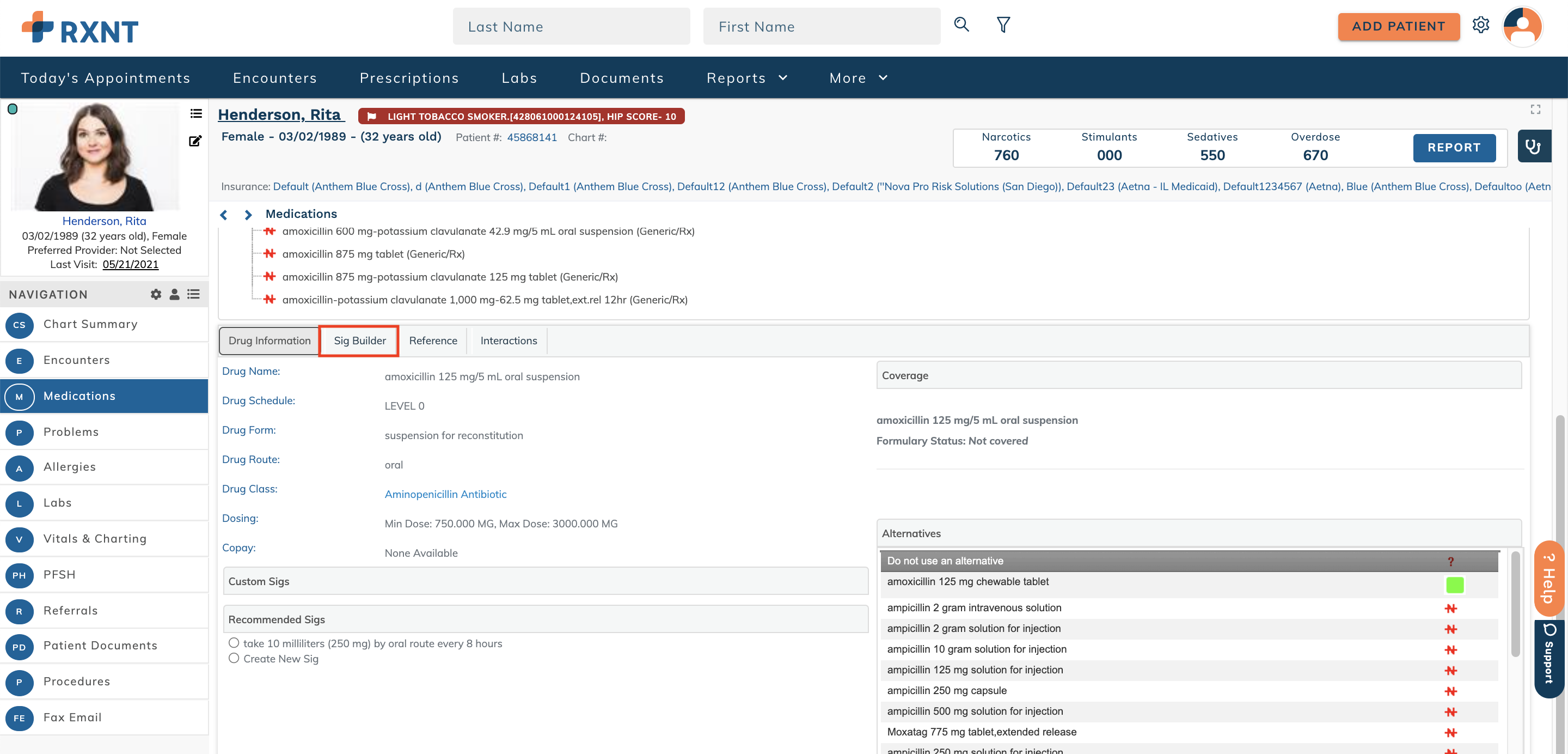The width and height of the screenshot is (1568, 754).
Task: Select 'take 10 milliliters every 8 hours' sig
Action: pos(234,642)
